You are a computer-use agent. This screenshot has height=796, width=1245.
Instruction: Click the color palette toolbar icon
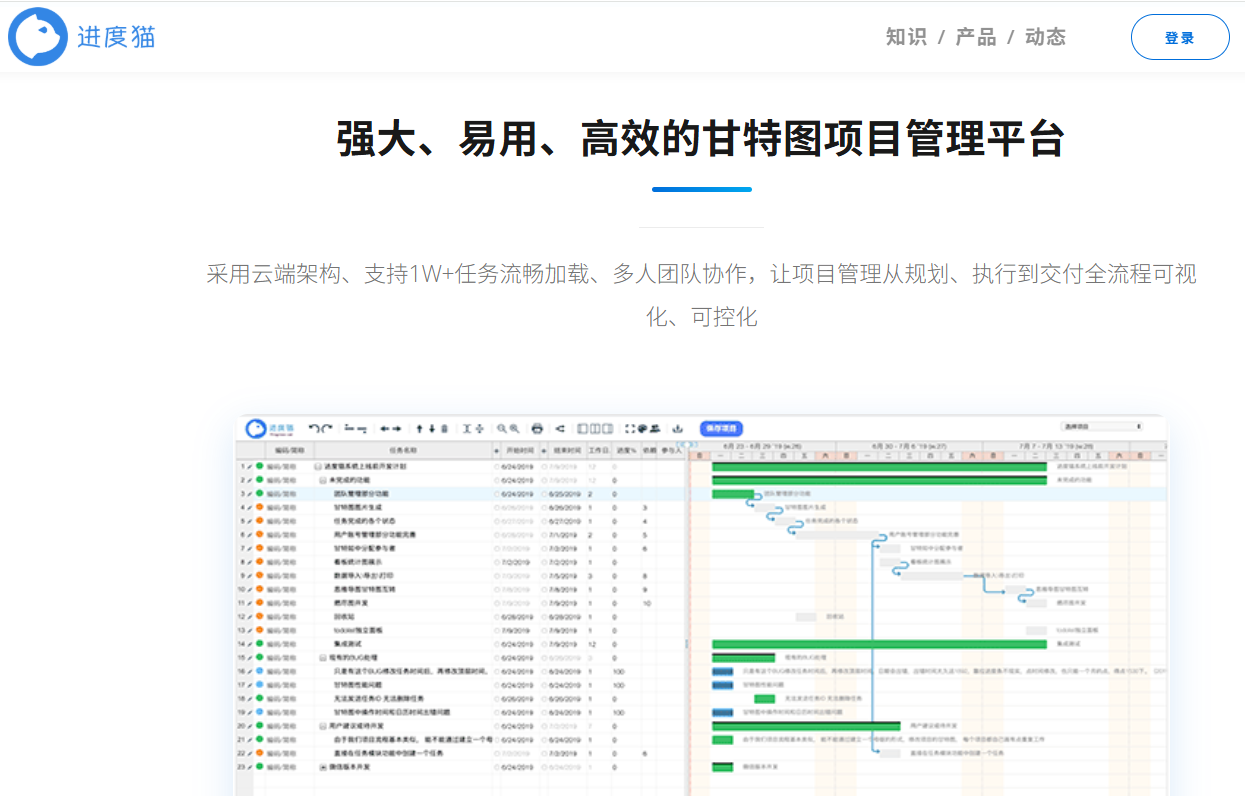(642, 428)
